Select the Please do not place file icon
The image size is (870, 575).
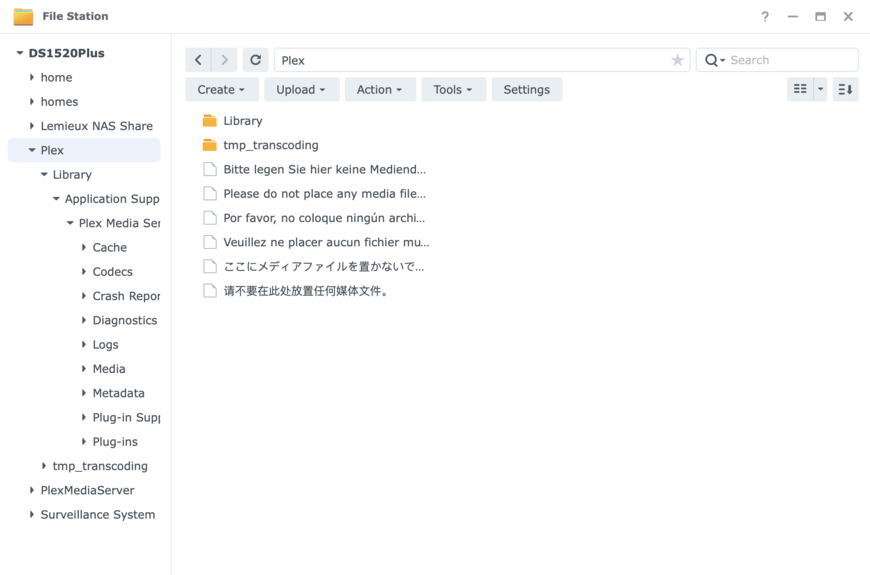[210, 194]
